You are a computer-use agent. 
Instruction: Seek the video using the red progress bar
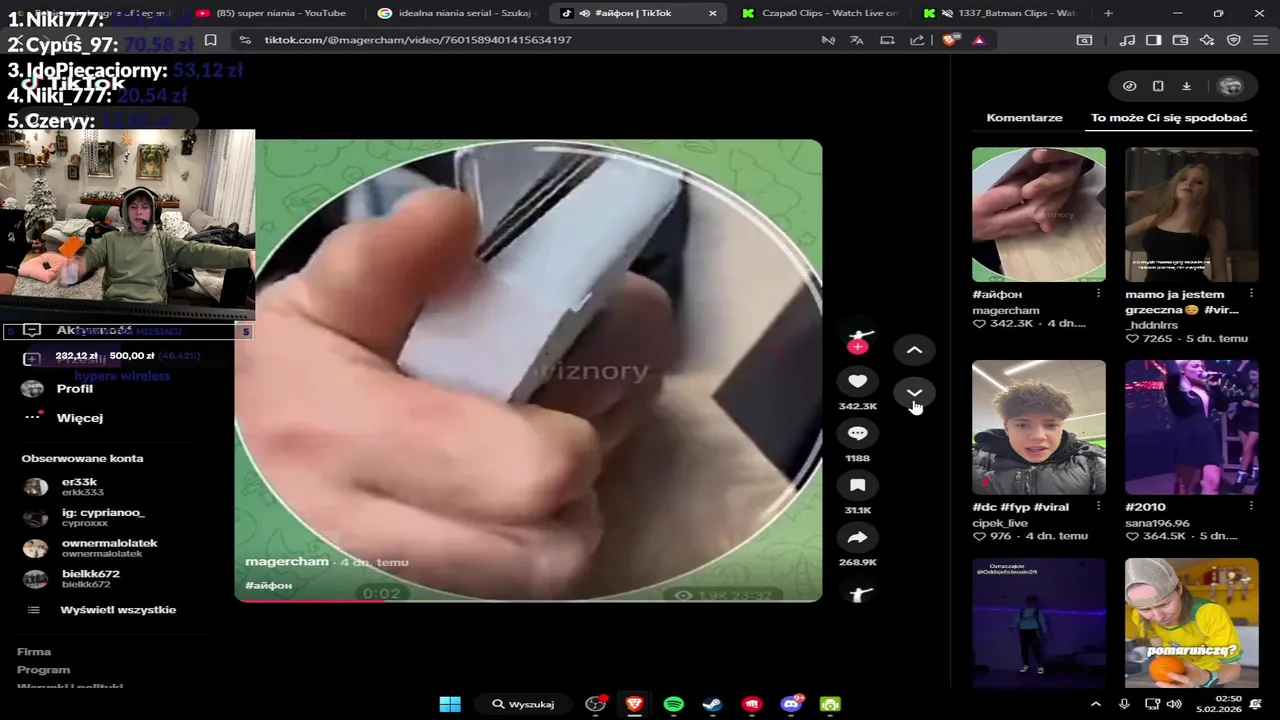(528, 601)
